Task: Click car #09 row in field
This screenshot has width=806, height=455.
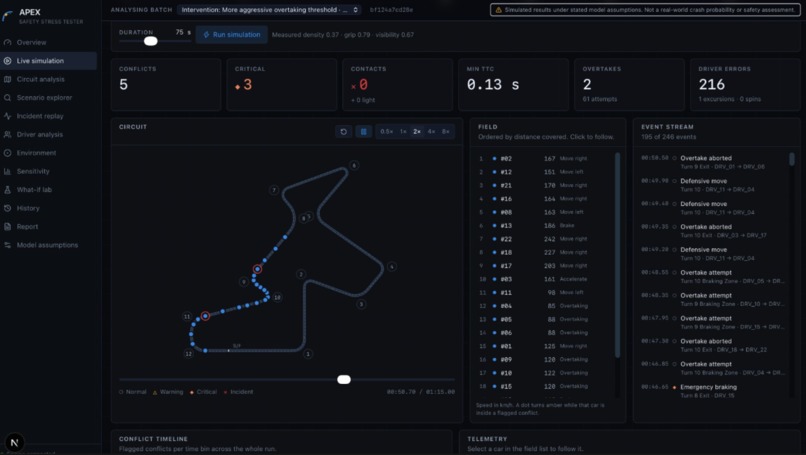Action: pyautogui.click(x=544, y=359)
